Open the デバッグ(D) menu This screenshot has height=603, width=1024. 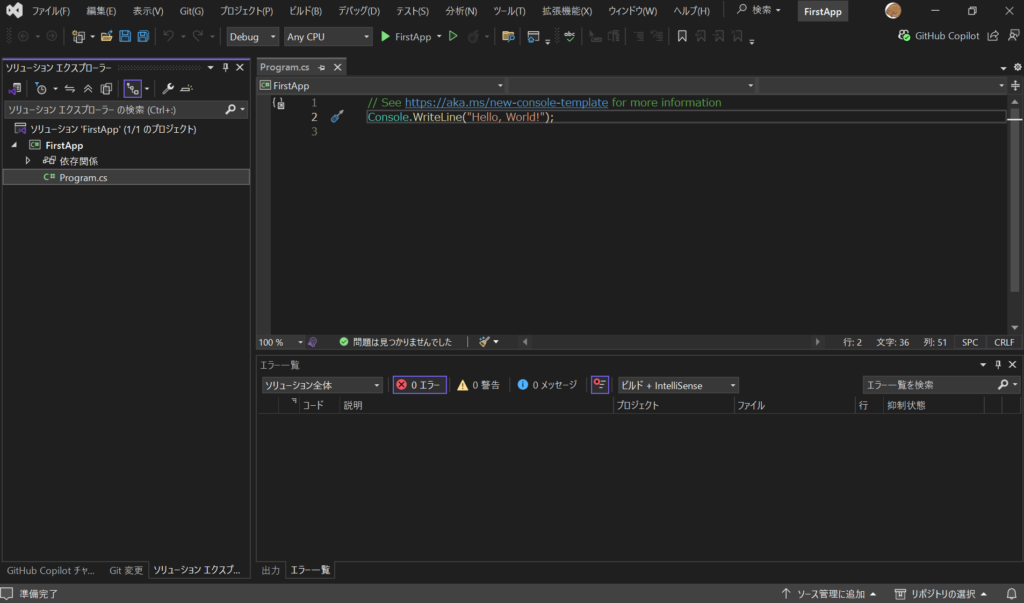359,11
